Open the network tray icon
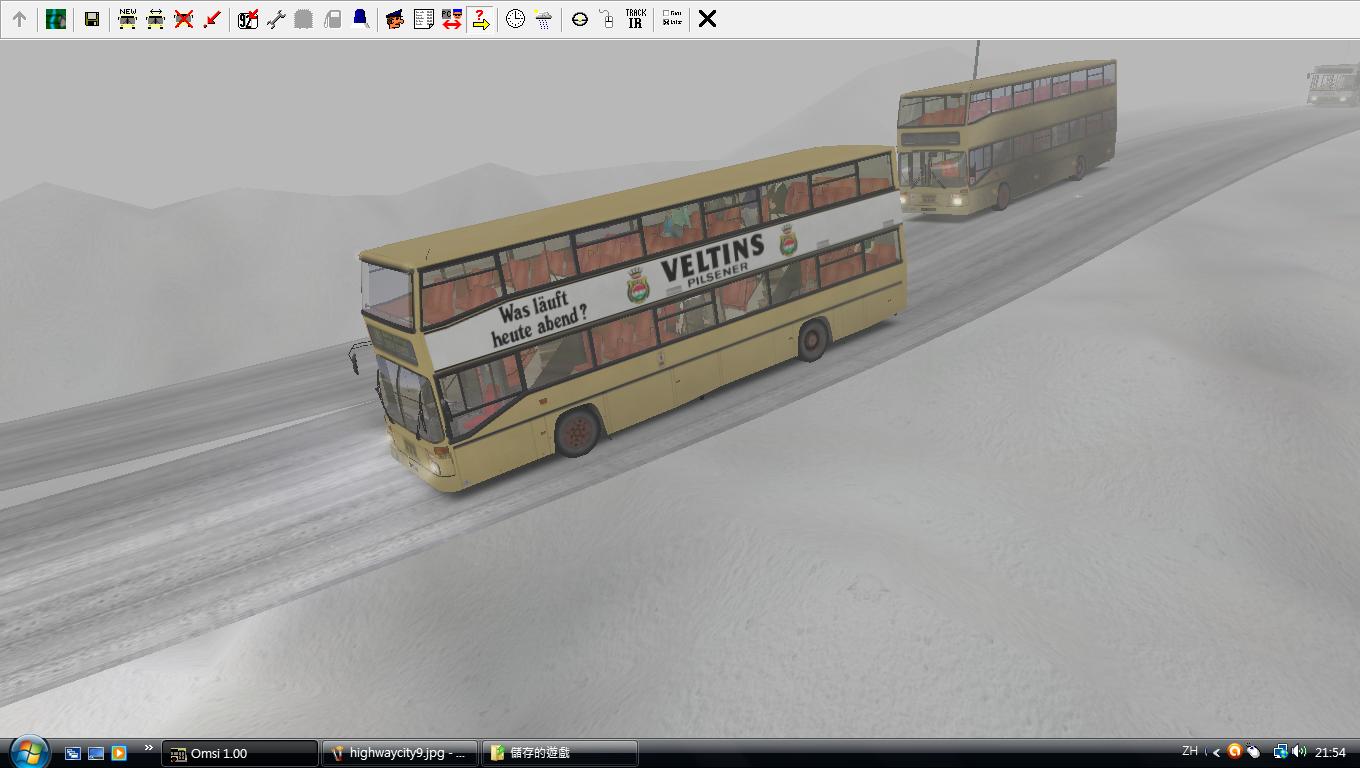Screen dimensions: 1360x768 (1280, 752)
